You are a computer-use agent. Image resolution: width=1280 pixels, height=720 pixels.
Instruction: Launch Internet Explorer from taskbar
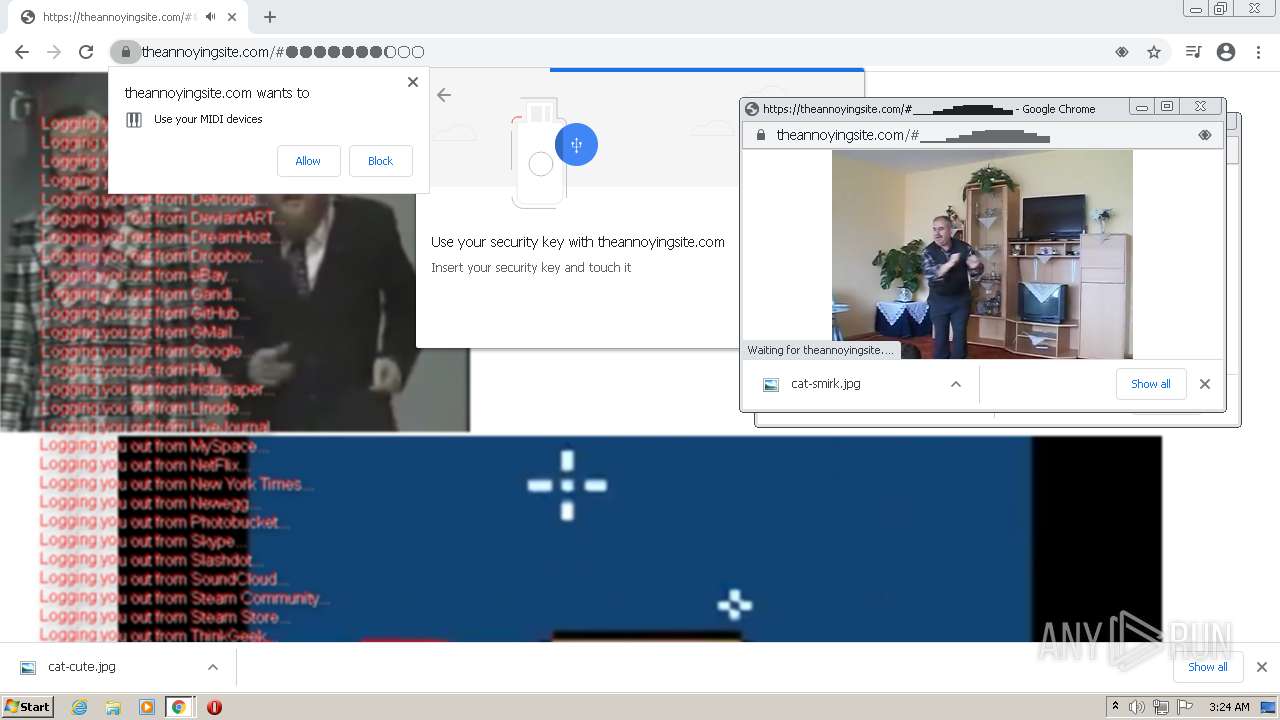pyautogui.click(x=80, y=707)
